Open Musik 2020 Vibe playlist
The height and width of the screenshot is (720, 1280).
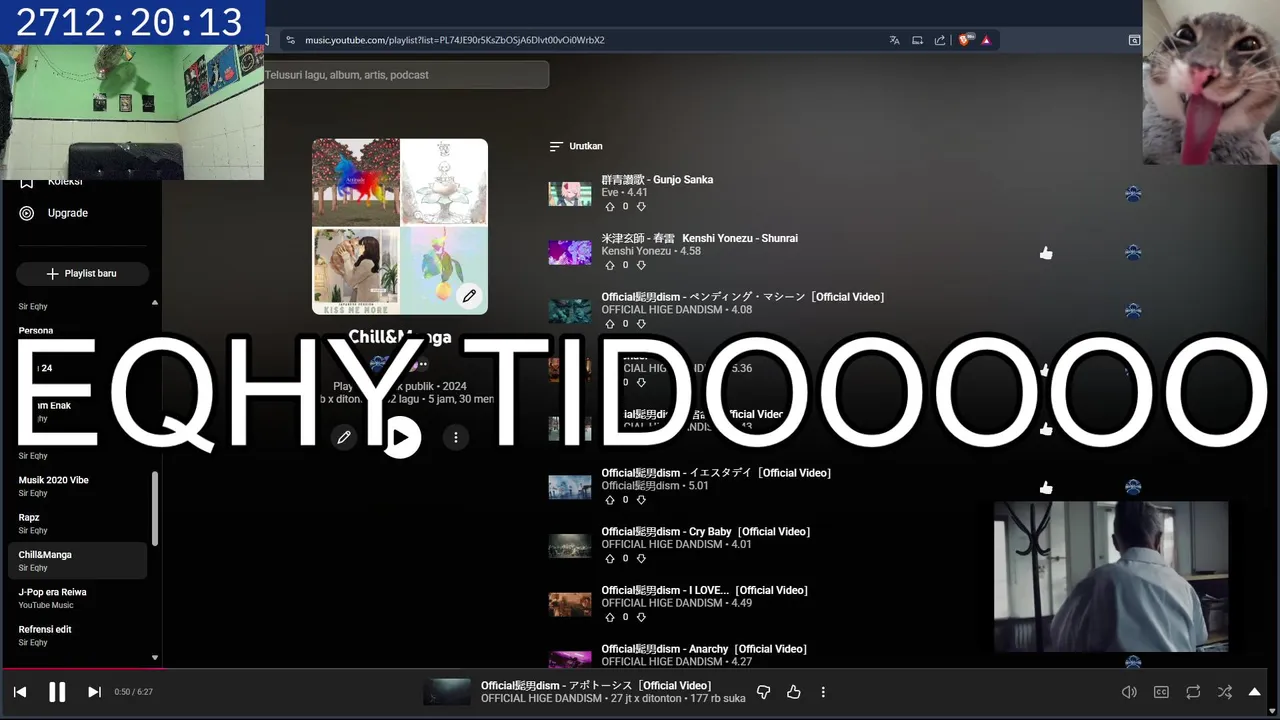point(80,486)
